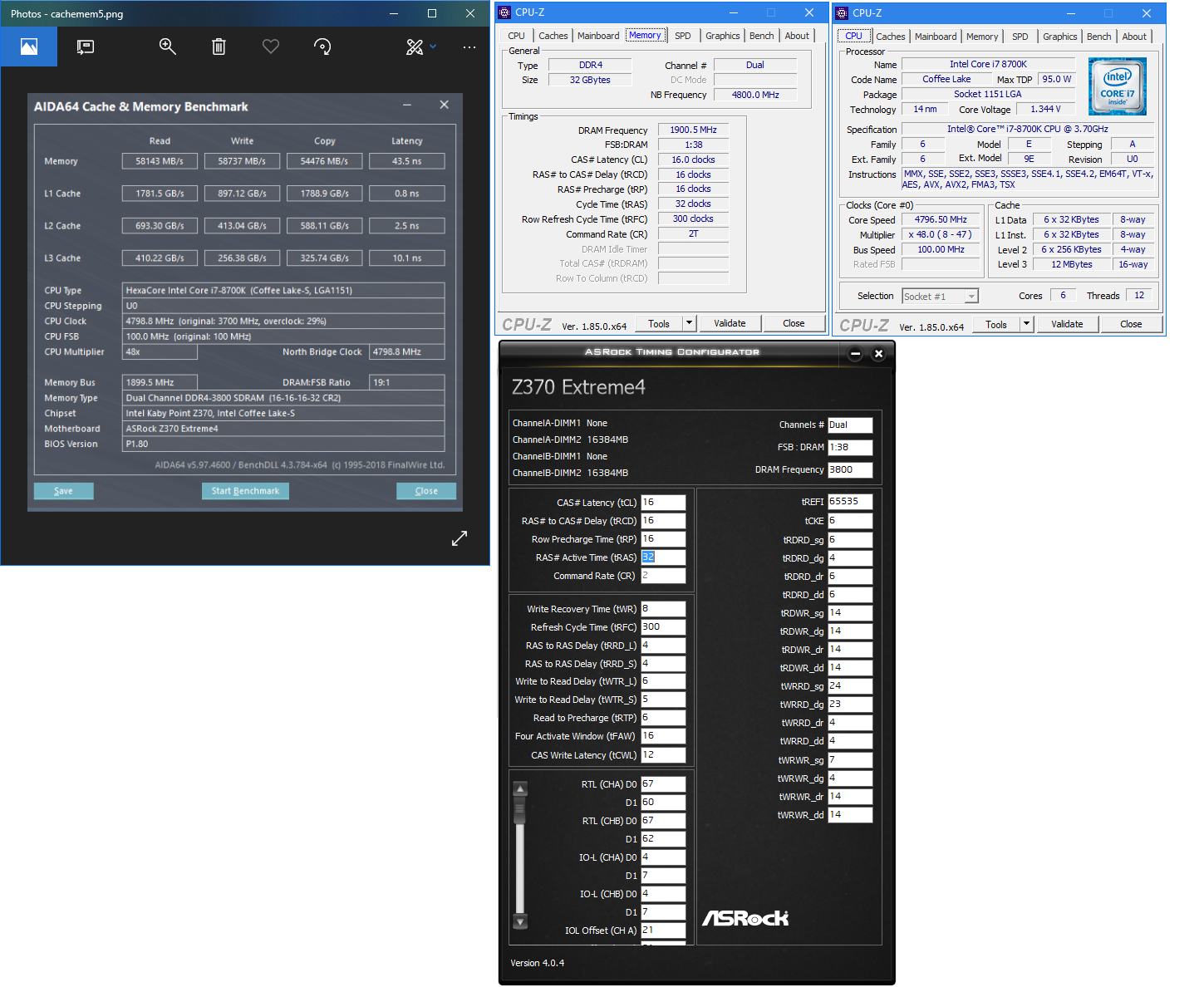
Task: Click Validate in CPU-Z CPU window
Action: (1067, 324)
